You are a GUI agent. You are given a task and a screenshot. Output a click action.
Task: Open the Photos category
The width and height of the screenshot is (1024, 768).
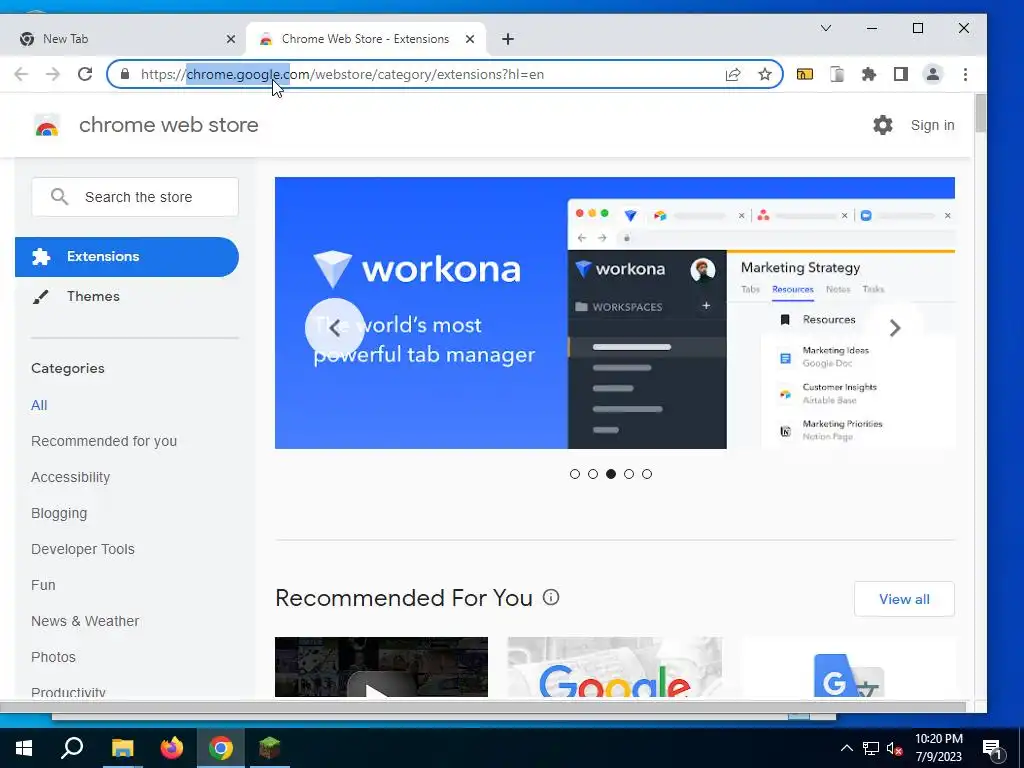coord(54,657)
